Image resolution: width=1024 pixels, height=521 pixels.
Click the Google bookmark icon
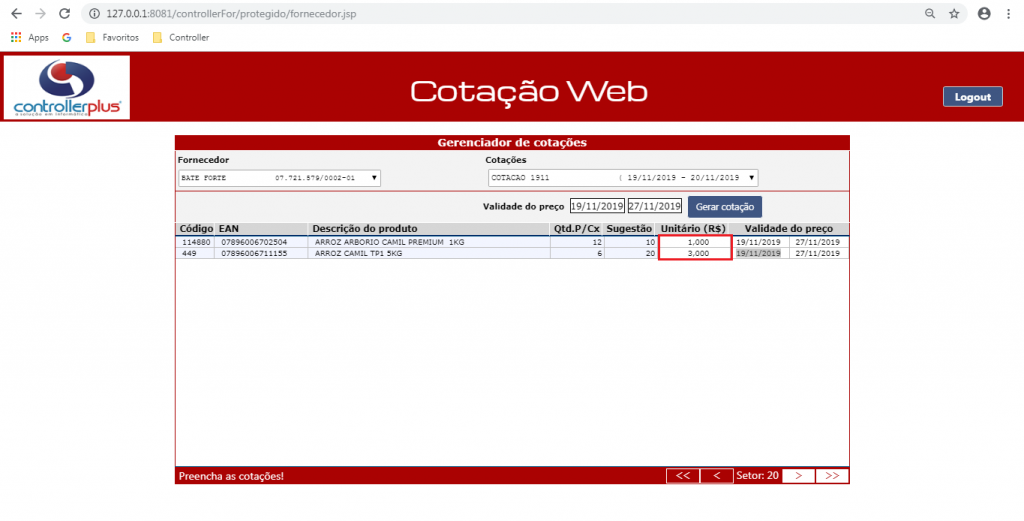[67, 37]
